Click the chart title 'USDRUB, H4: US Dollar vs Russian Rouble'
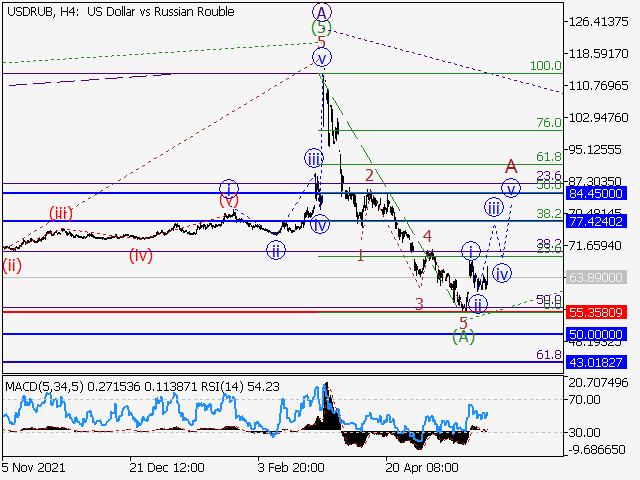The height and width of the screenshot is (480, 640). click(x=121, y=12)
